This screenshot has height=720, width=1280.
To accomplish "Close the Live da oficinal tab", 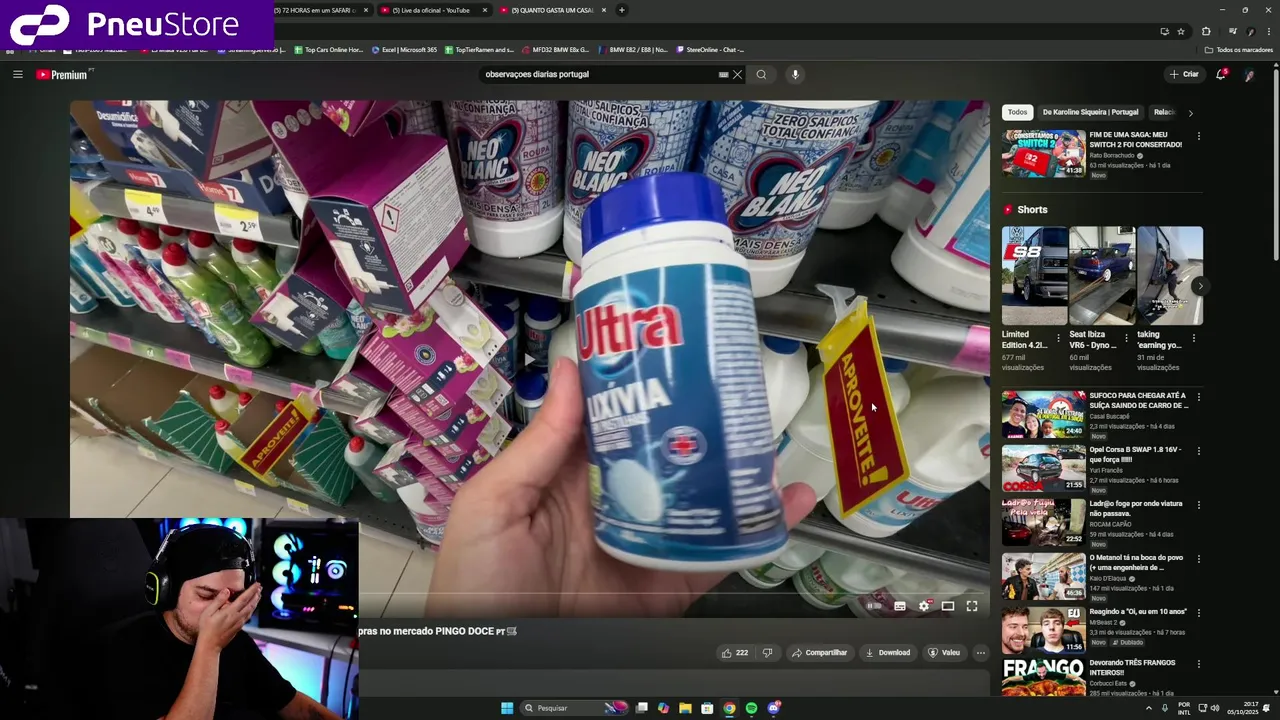I will click(x=485, y=10).
